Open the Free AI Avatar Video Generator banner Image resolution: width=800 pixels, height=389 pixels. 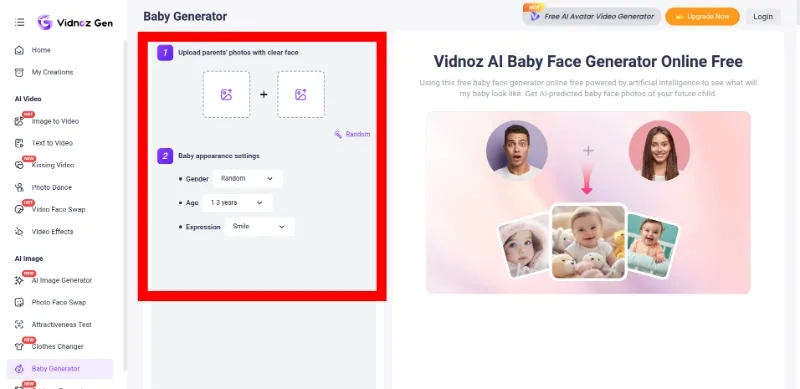[x=592, y=16]
